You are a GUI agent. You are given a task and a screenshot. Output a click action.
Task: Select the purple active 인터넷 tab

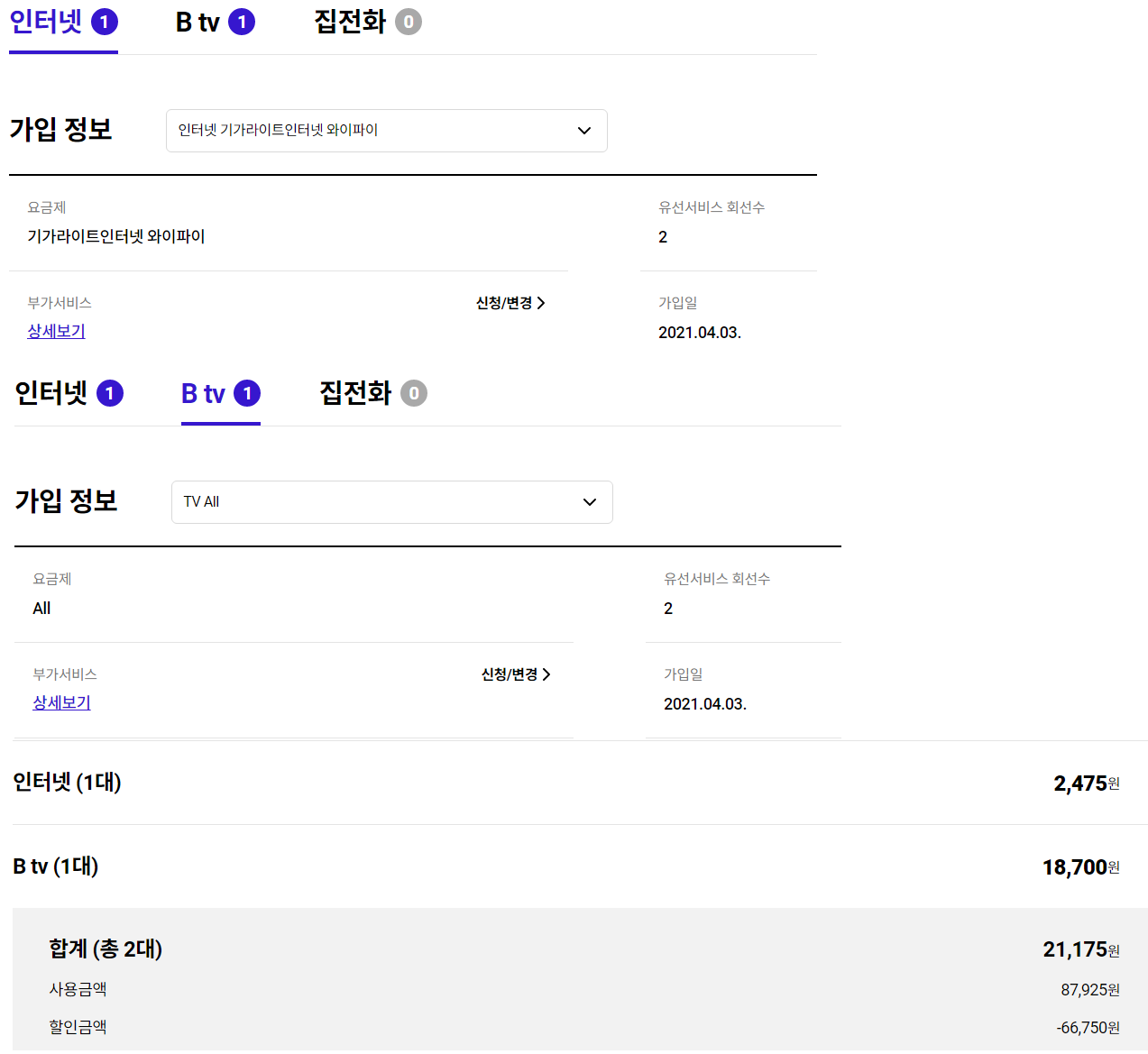(x=63, y=23)
